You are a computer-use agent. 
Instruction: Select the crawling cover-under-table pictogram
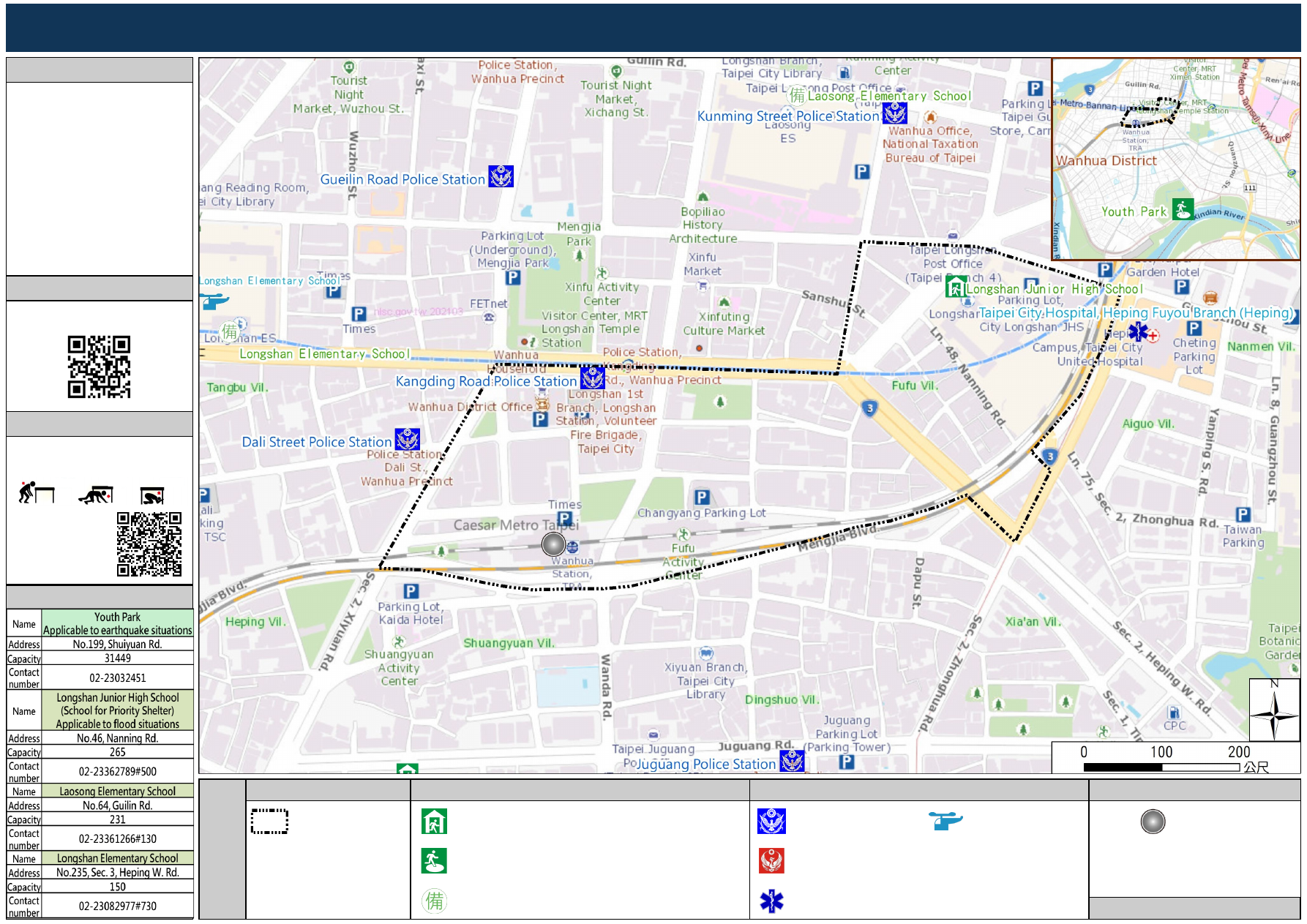point(96,495)
